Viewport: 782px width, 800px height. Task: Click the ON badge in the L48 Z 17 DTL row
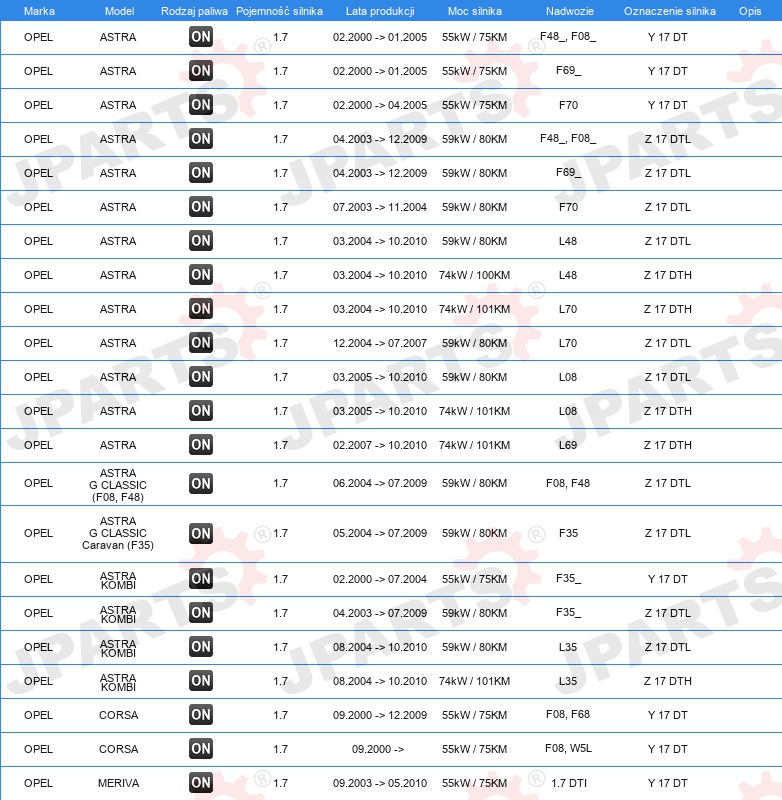pos(200,241)
